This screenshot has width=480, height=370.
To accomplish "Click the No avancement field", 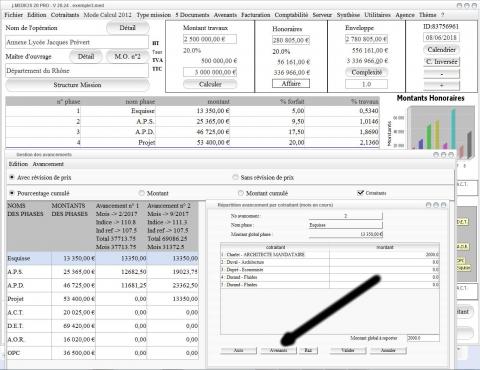I will tap(346, 216).
